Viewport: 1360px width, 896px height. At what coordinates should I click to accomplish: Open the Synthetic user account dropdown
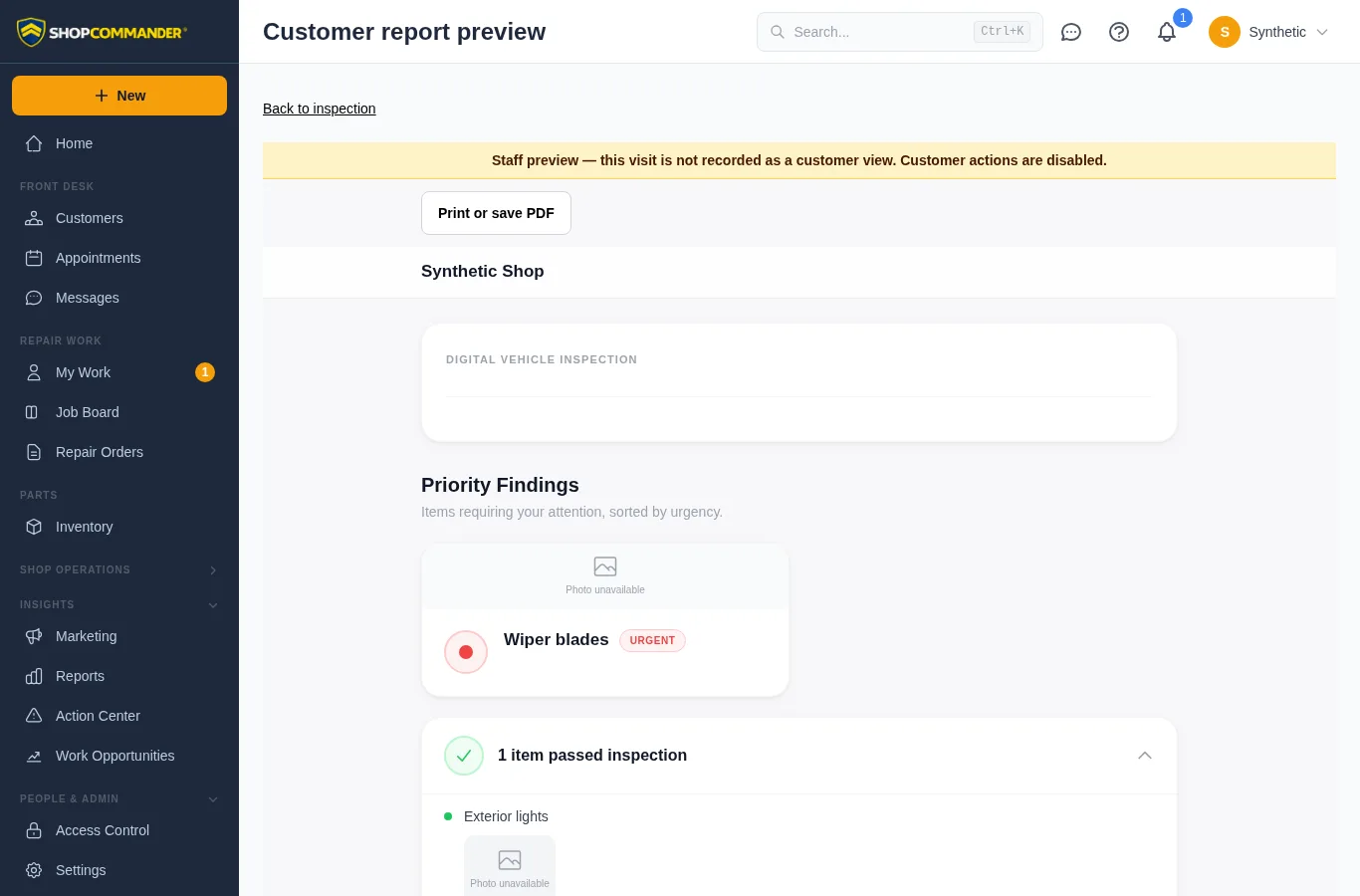[x=1269, y=32]
